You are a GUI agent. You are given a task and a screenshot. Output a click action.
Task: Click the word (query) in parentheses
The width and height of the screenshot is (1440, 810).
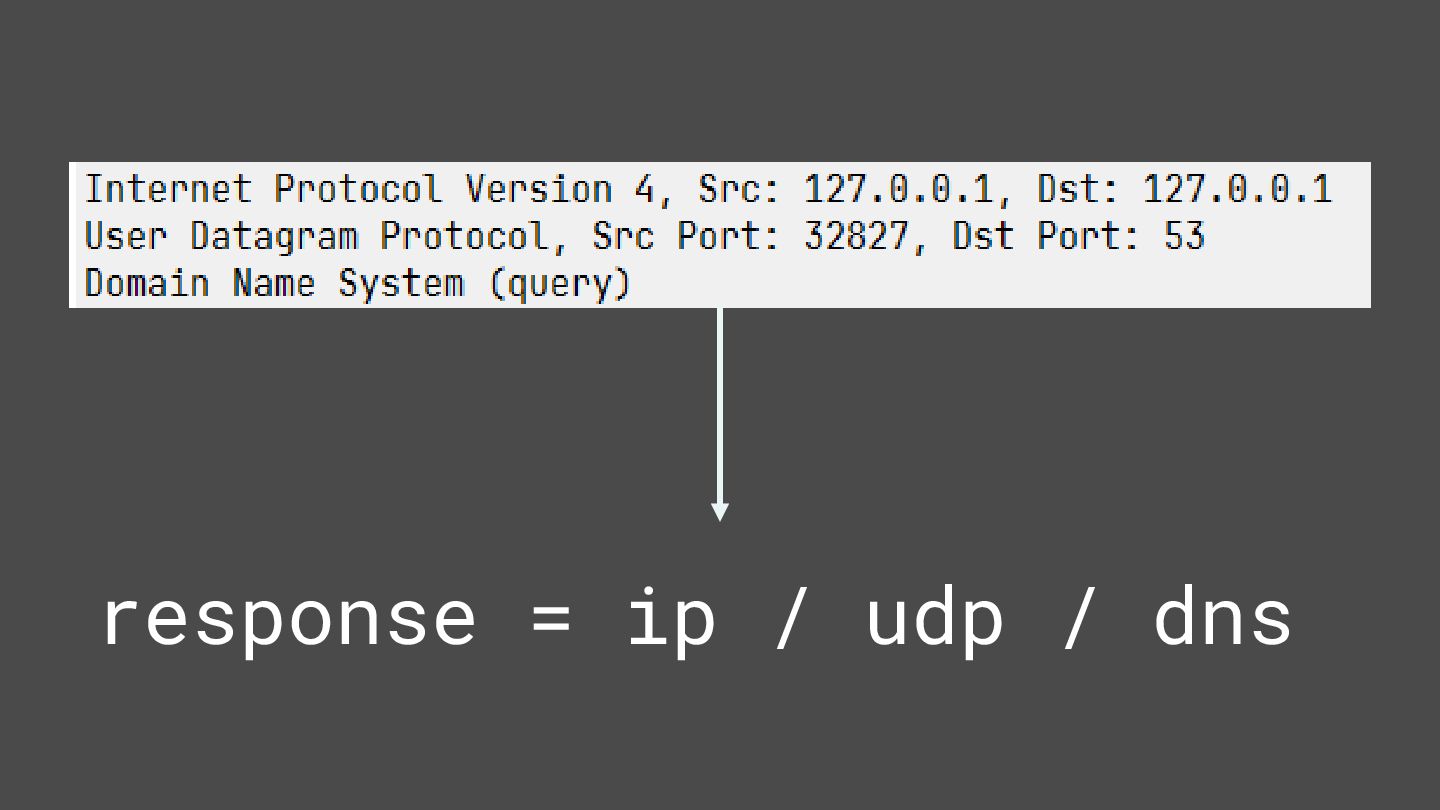coord(561,284)
